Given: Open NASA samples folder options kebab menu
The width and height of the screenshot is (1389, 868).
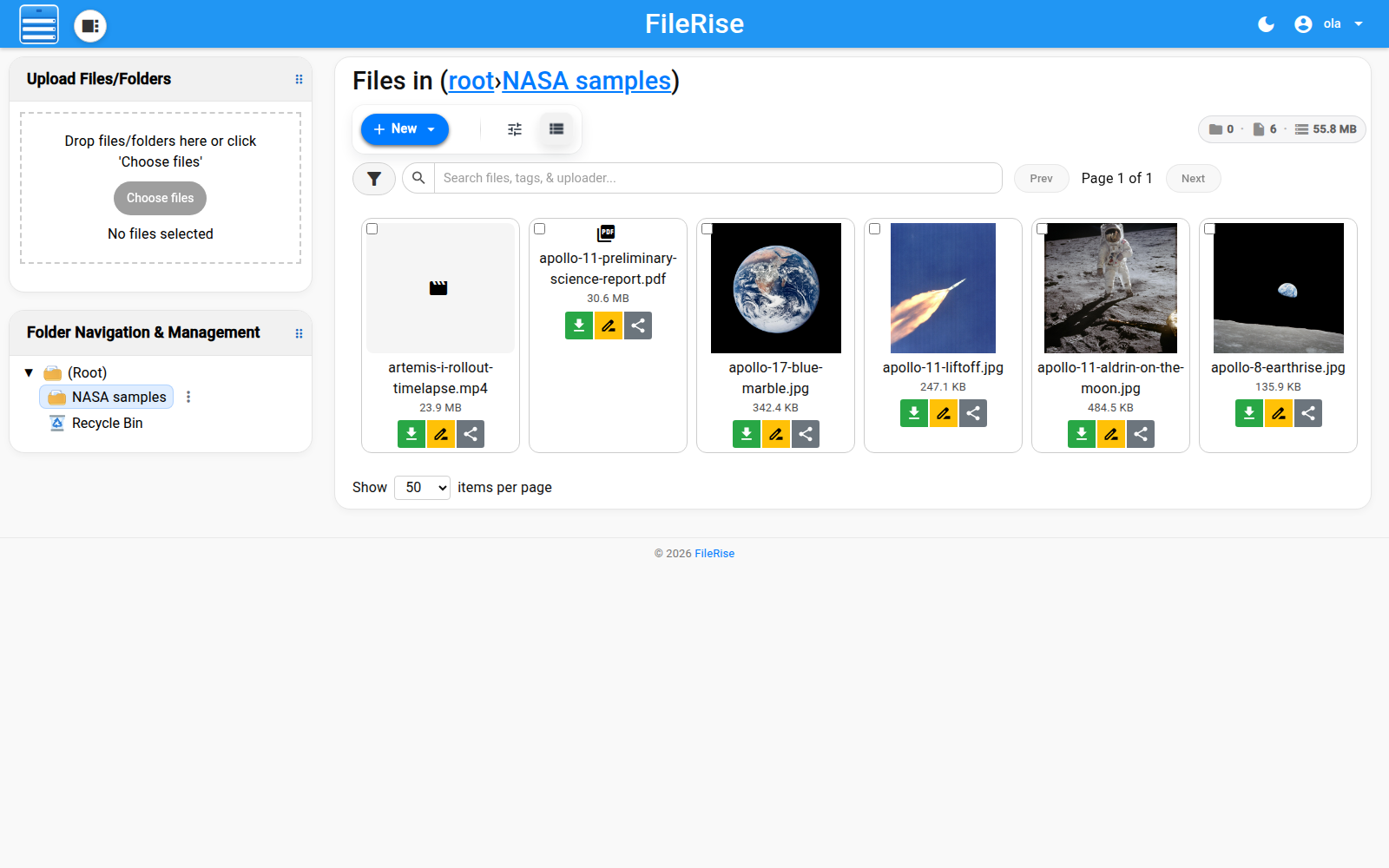Looking at the screenshot, I should (x=188, y=397).
